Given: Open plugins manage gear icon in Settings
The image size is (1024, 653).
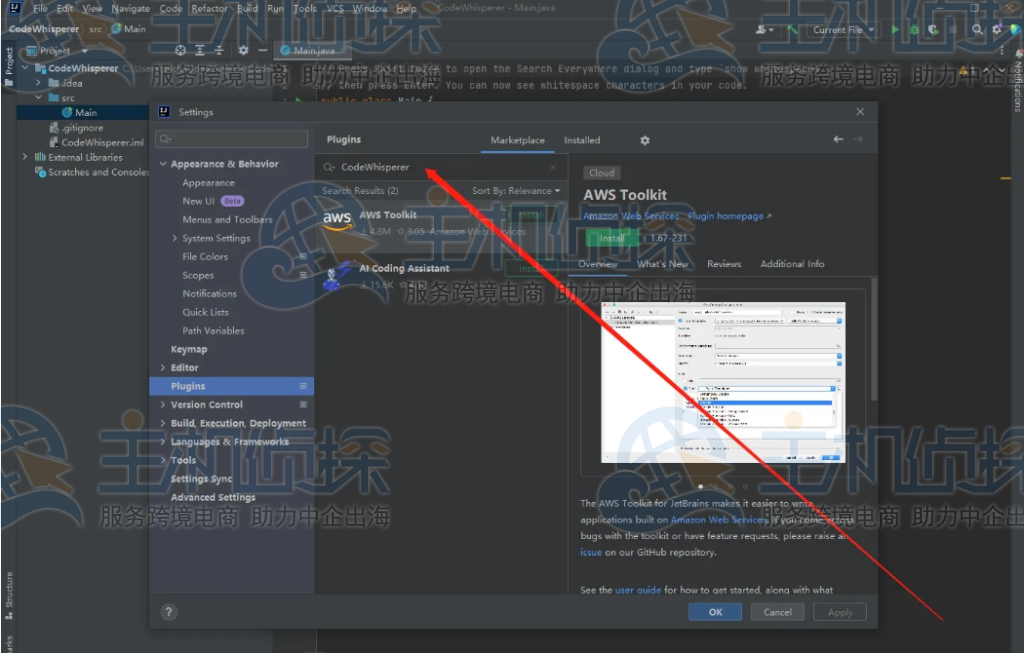Looking at the screenshot, I should 645,140.
